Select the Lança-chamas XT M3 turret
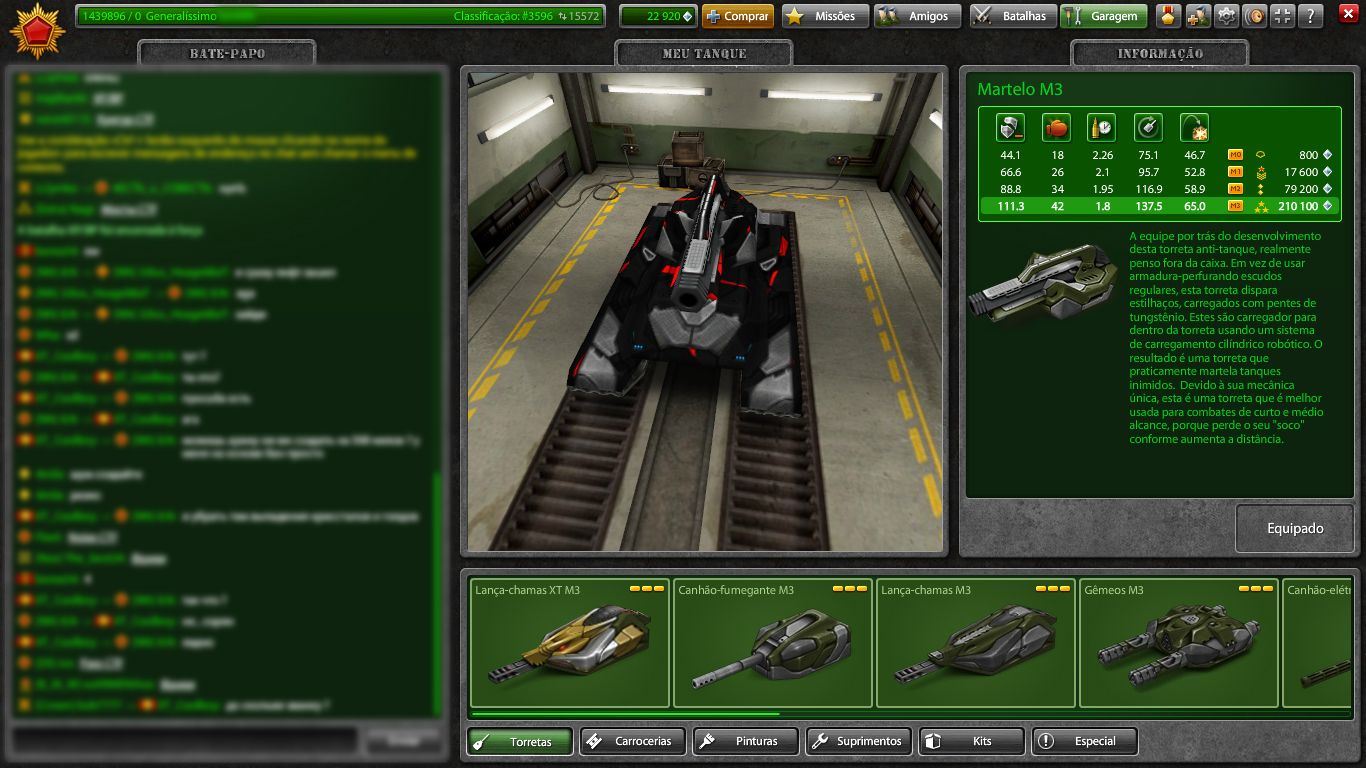Viewport: 1366px width, 768px height. [x=570, y=643]
